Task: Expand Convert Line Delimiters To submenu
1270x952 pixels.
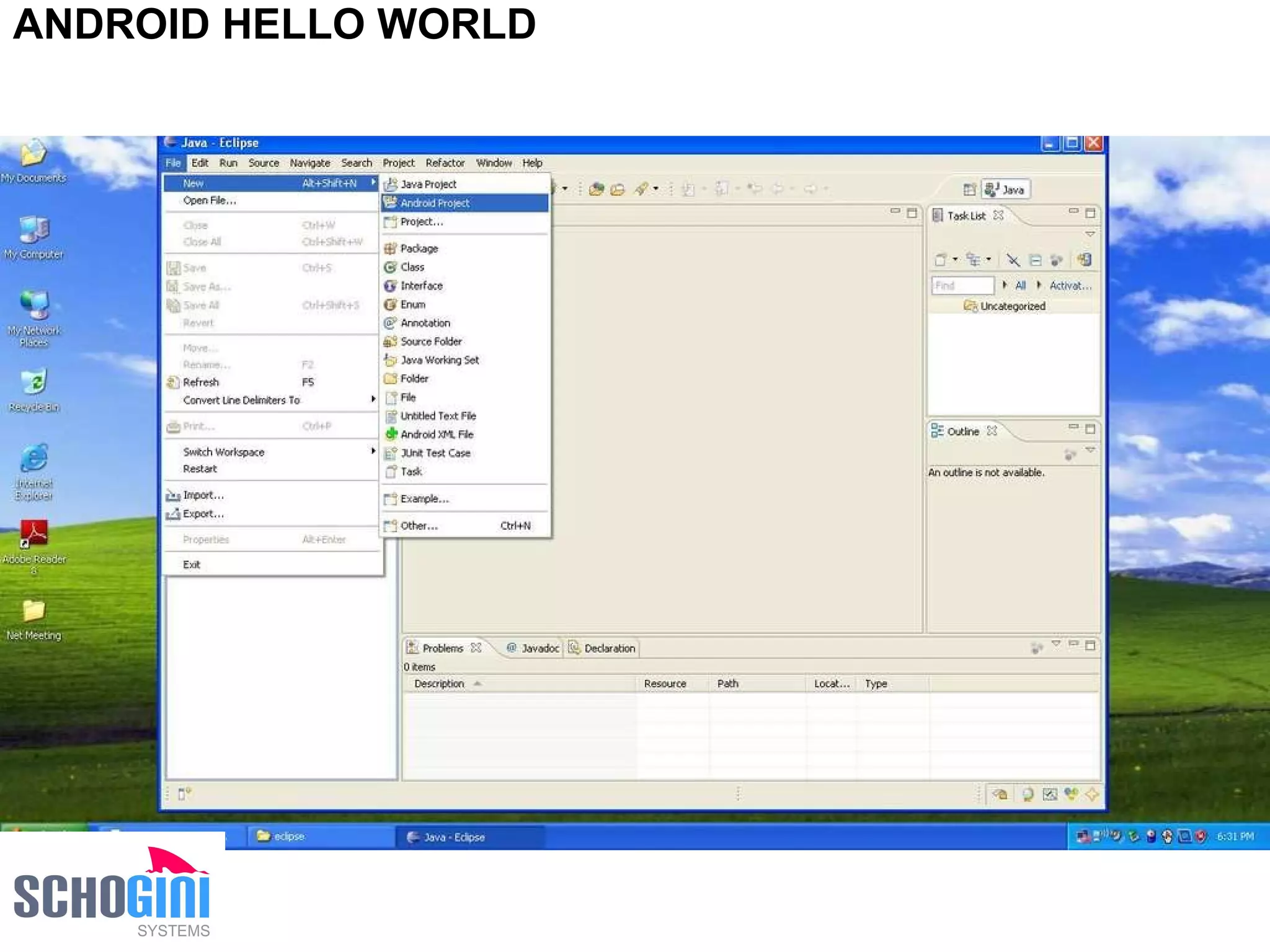Action: (x=272, y=400)
